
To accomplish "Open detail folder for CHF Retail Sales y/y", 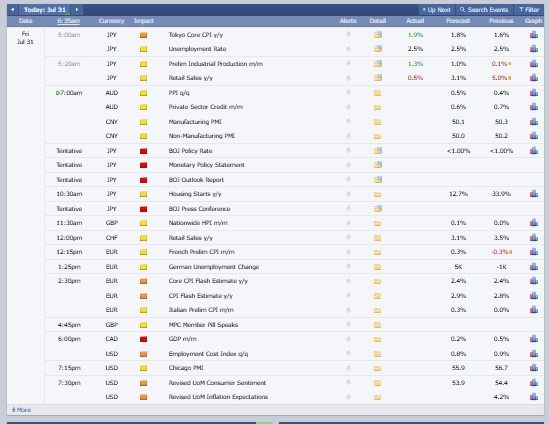I will pos(377,238).
